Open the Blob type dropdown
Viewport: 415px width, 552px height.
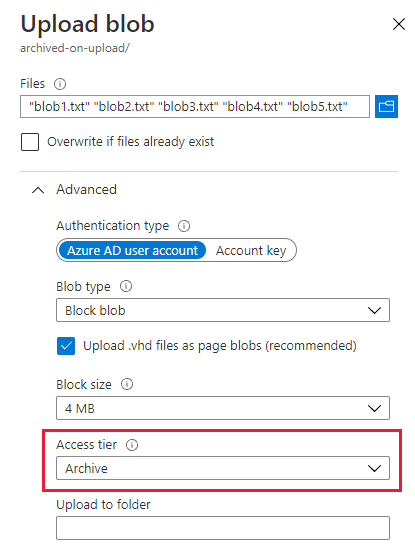click(223, 310)
